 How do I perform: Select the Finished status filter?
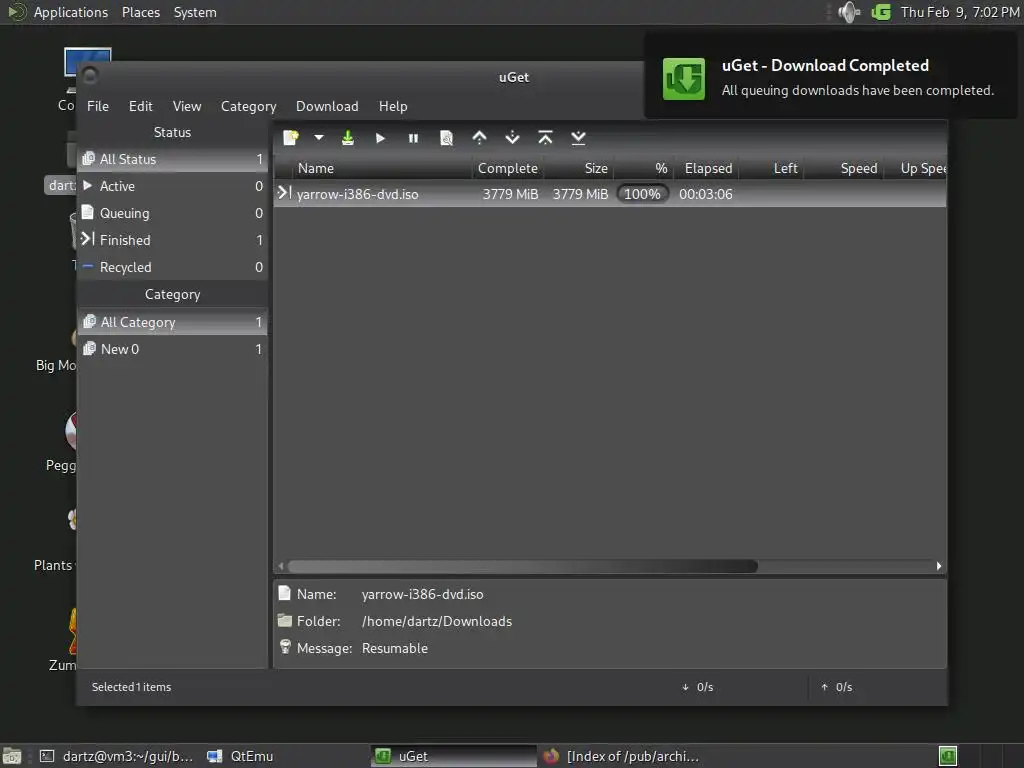(172, 240)
